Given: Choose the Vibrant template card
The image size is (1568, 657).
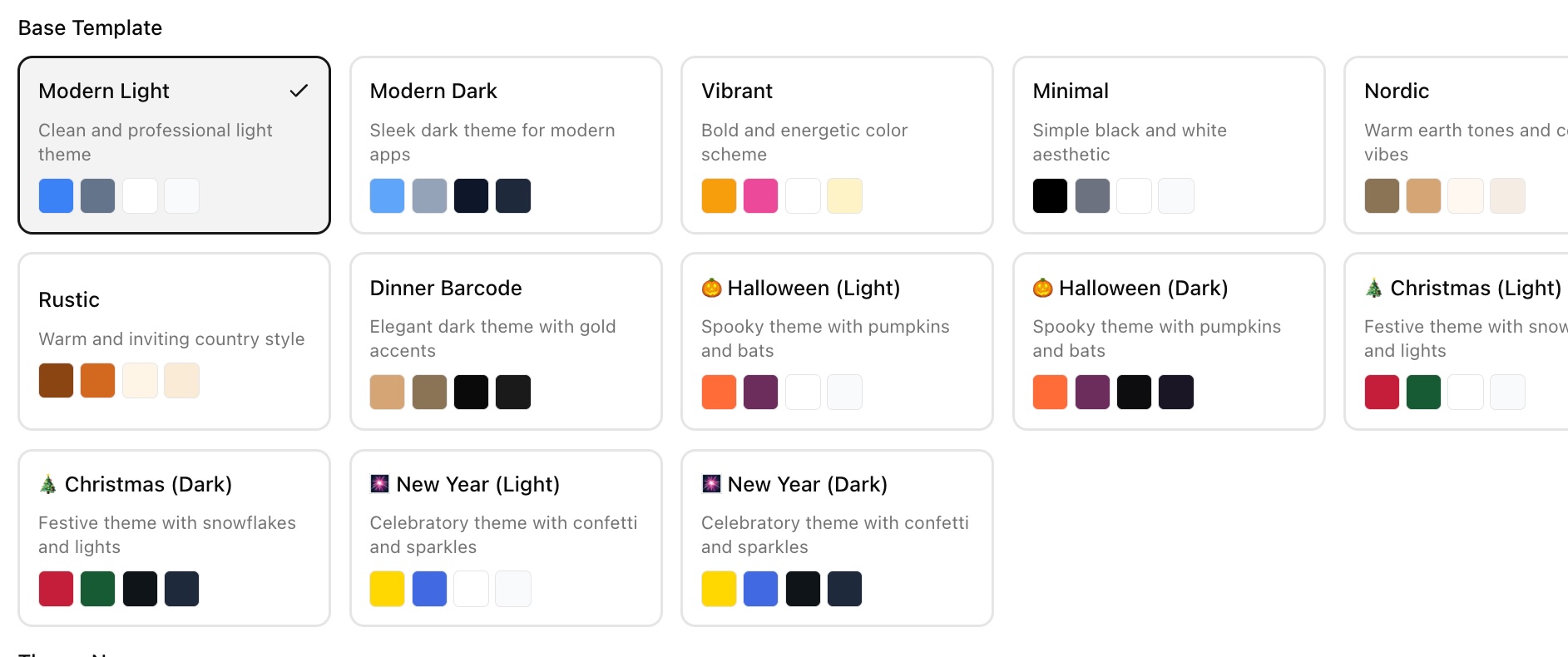Looking at the screenshot, I should pyautogui.click(x=837, y=145).
